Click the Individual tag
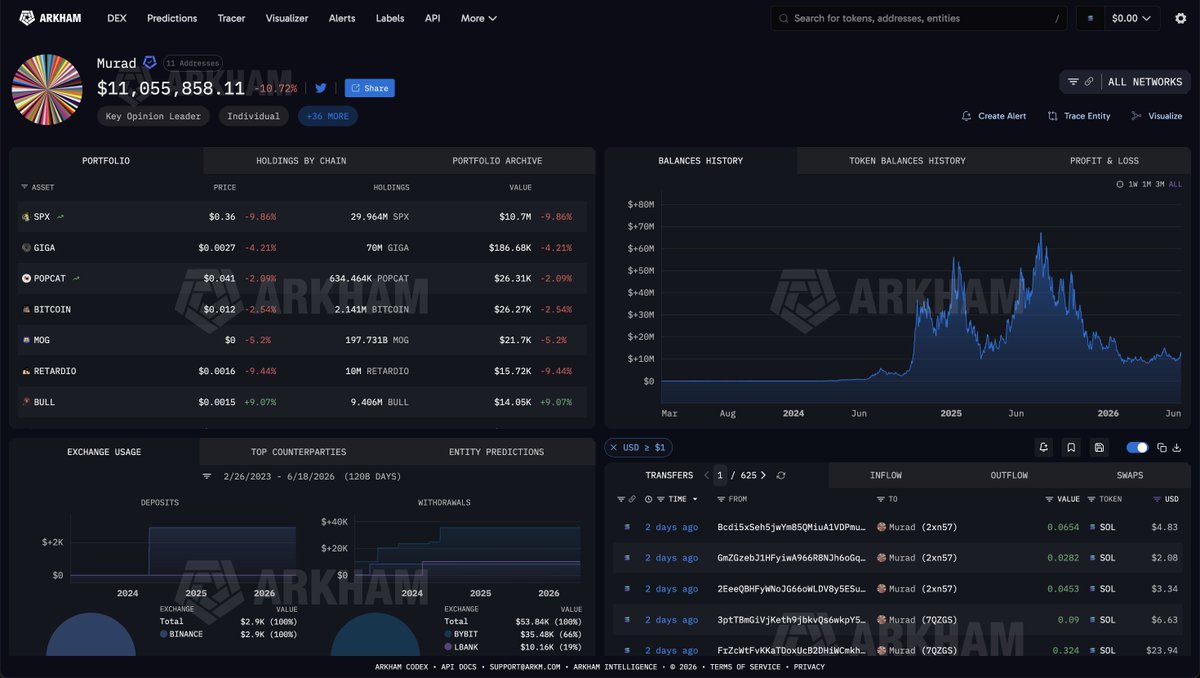The height and width of the screenshot is (678, 1200). point(254,116)
